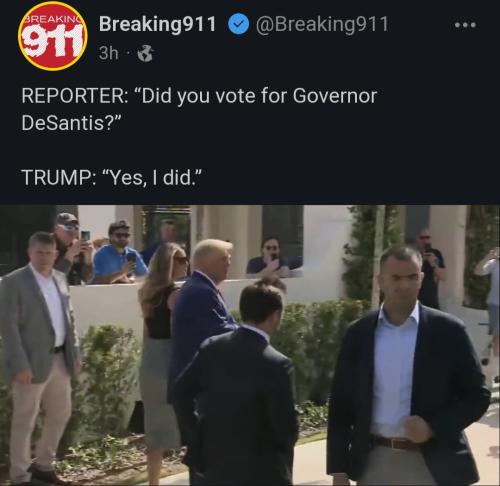Click the capped man filming with phone
Viewport: 500px width, 486px height.
click(x=72, y=248)
